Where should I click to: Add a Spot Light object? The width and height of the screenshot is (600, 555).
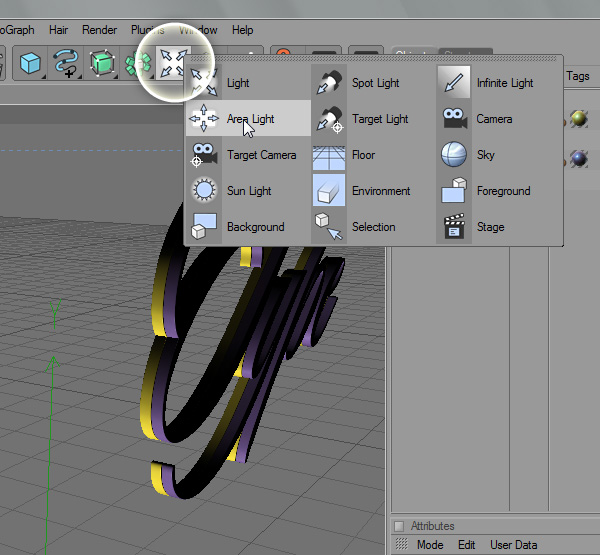coord(375,83)
